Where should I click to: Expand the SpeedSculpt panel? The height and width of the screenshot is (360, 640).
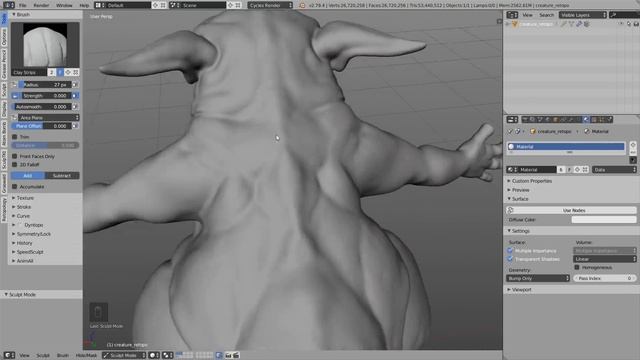pos(29,252)
